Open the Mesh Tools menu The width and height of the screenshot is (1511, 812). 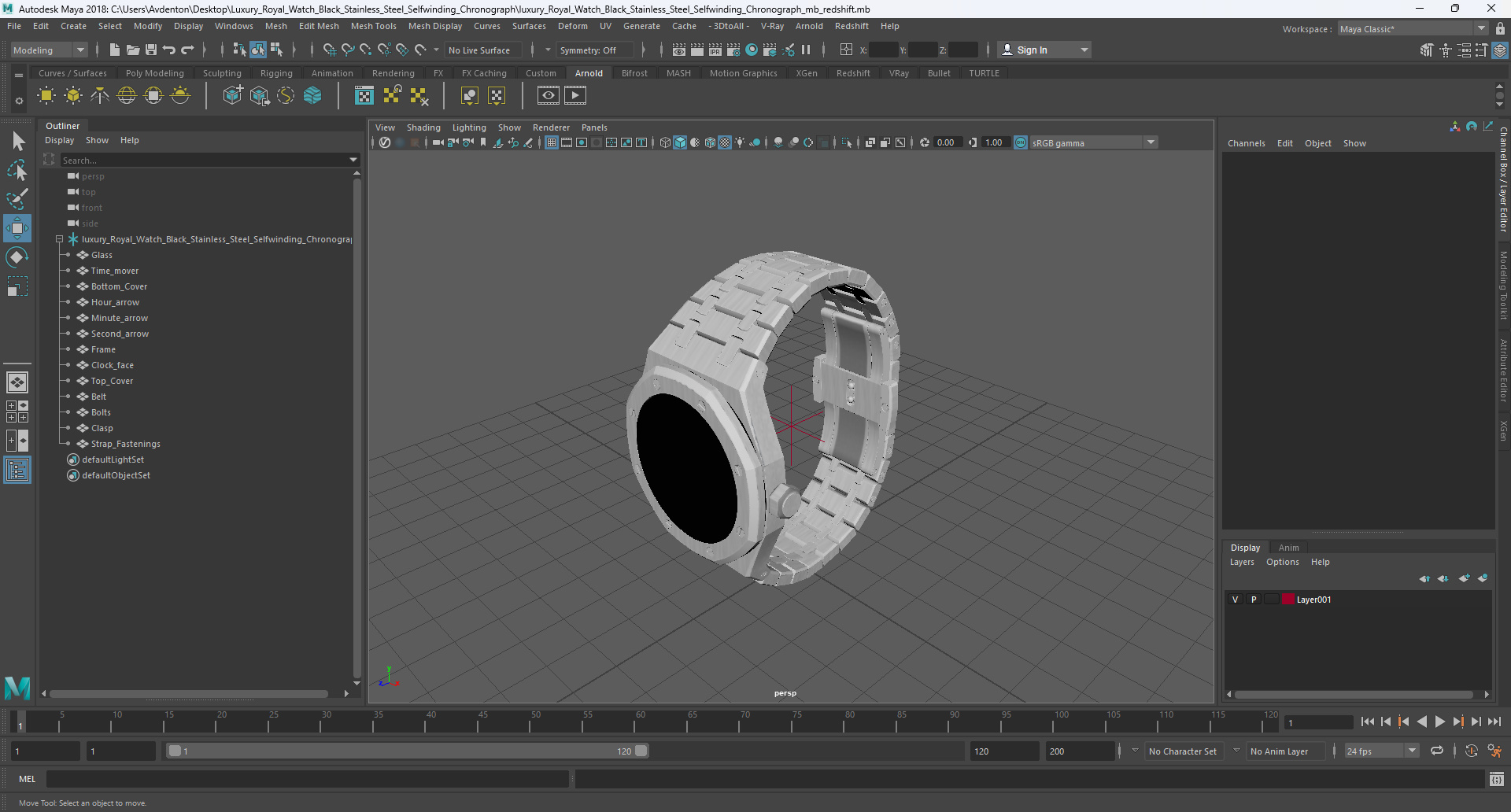pyautogui.click(x=373, y=26)
